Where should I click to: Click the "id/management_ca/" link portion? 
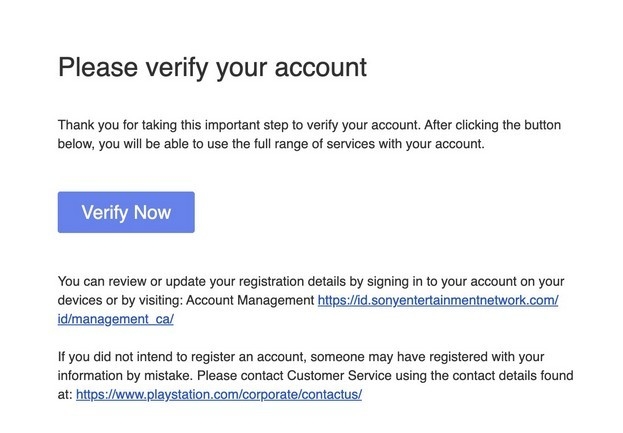click(x=116, y=319)
